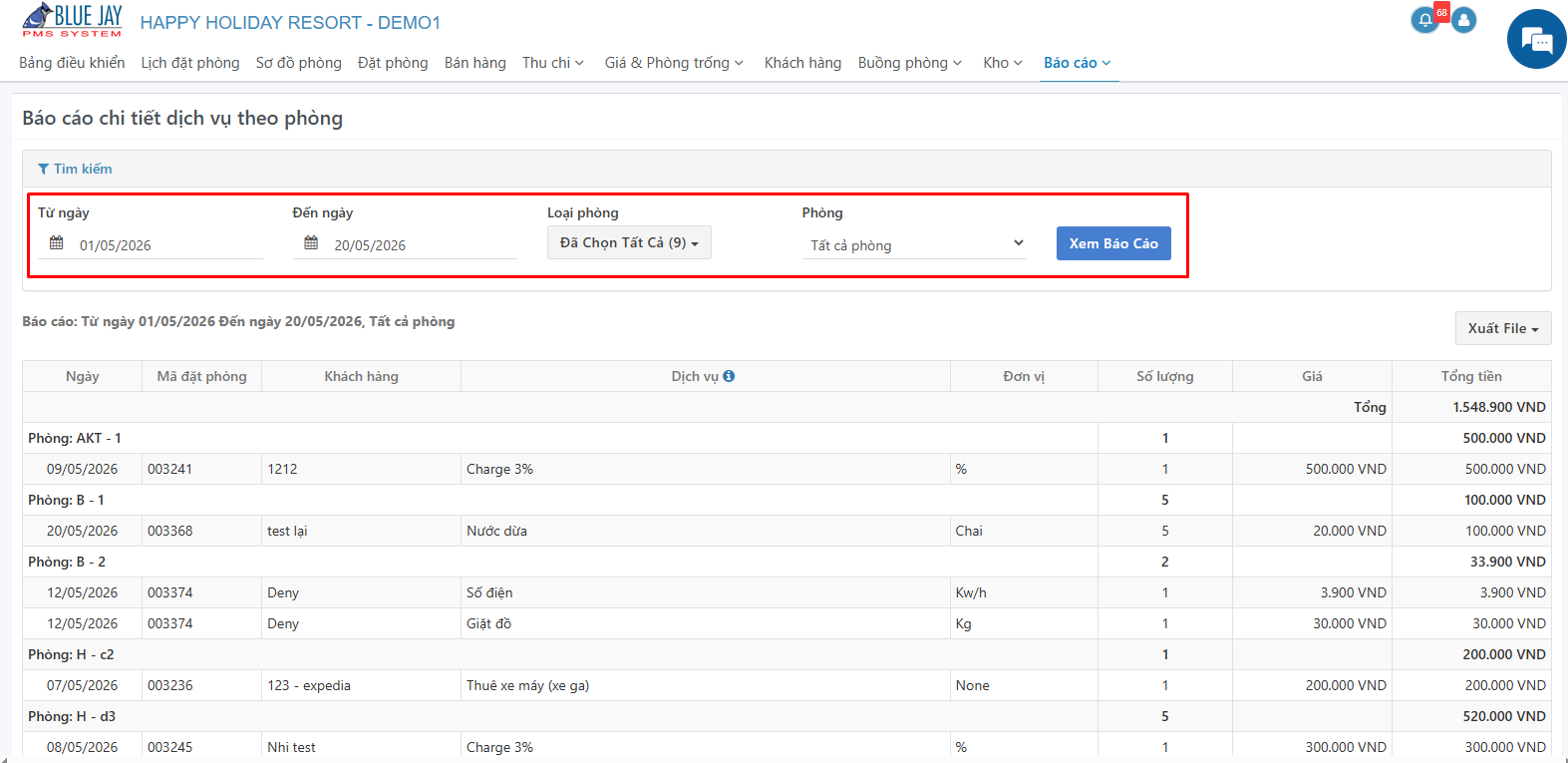Click the Giá column header
The width and height of the screenshot is (1568, 763).
[x=1313, y=376]
